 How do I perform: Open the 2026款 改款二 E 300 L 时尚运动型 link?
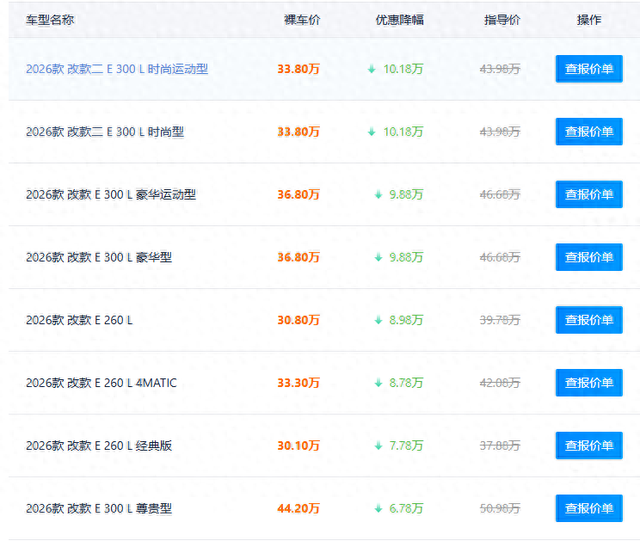tap(117, 69)
